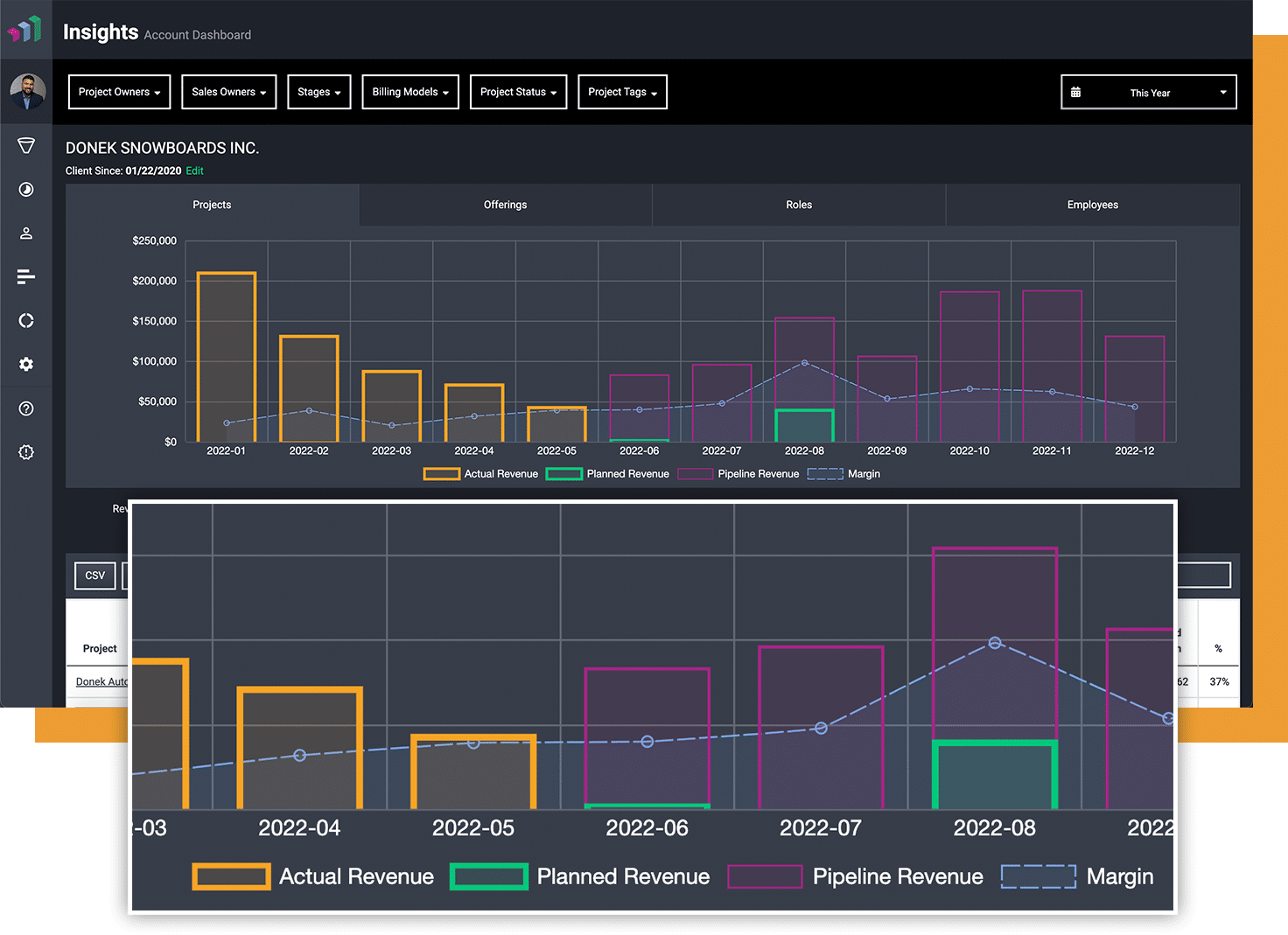This screenshot has height=935, width=1288.
Task: Toggle Planned Revenue in main chart legend
Action: (608, 474)
